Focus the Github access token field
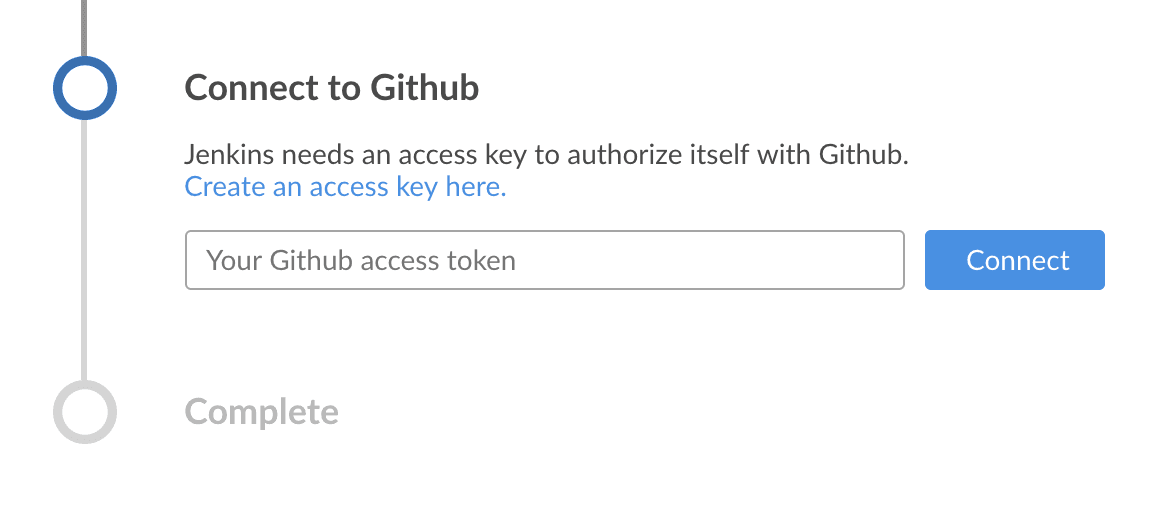Viewport: 1163px width, 505px height. pos(544,261)
